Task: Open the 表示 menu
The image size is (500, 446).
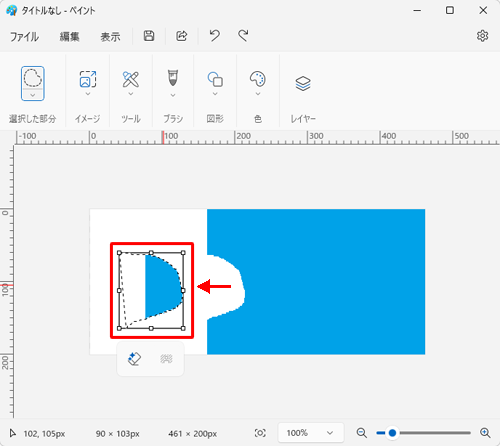Action: click(x=110, y=36)
